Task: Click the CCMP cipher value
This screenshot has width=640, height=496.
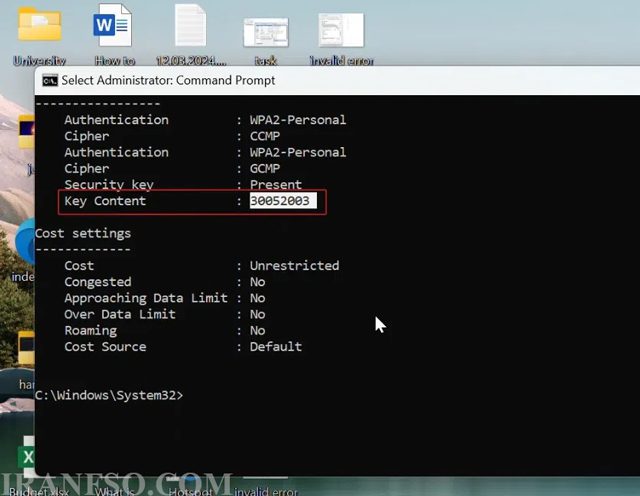Action: 265,136
